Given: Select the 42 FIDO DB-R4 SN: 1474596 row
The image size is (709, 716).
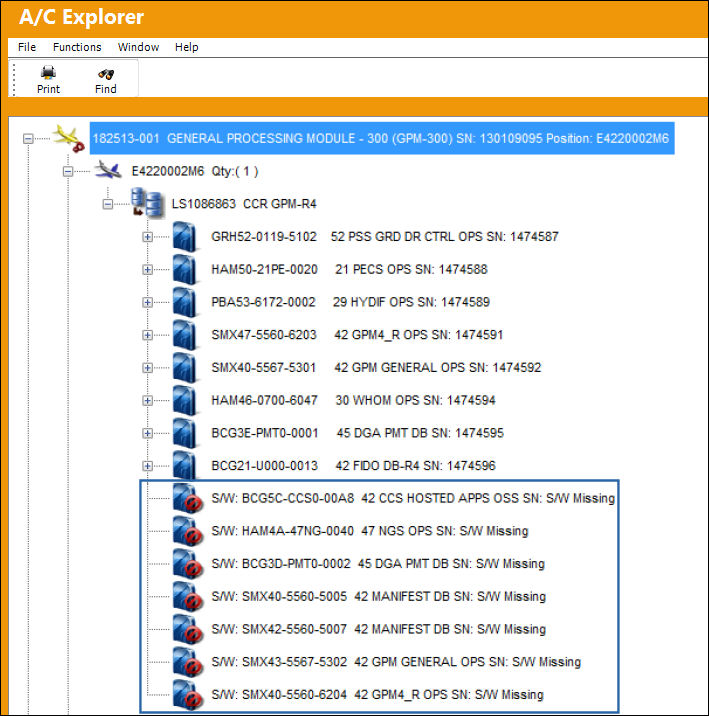Looking at the screenshot, I should click(x=353, y=466).
